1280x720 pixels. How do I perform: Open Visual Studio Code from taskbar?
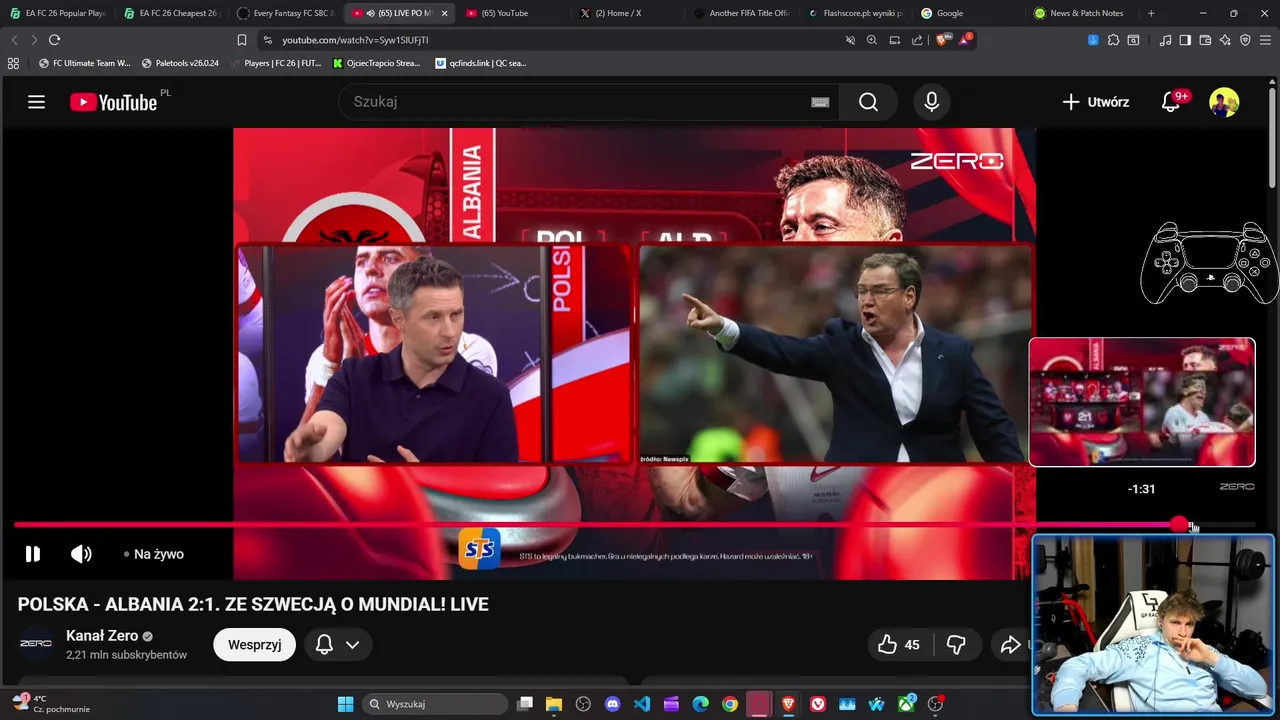[x=642, y=704]
